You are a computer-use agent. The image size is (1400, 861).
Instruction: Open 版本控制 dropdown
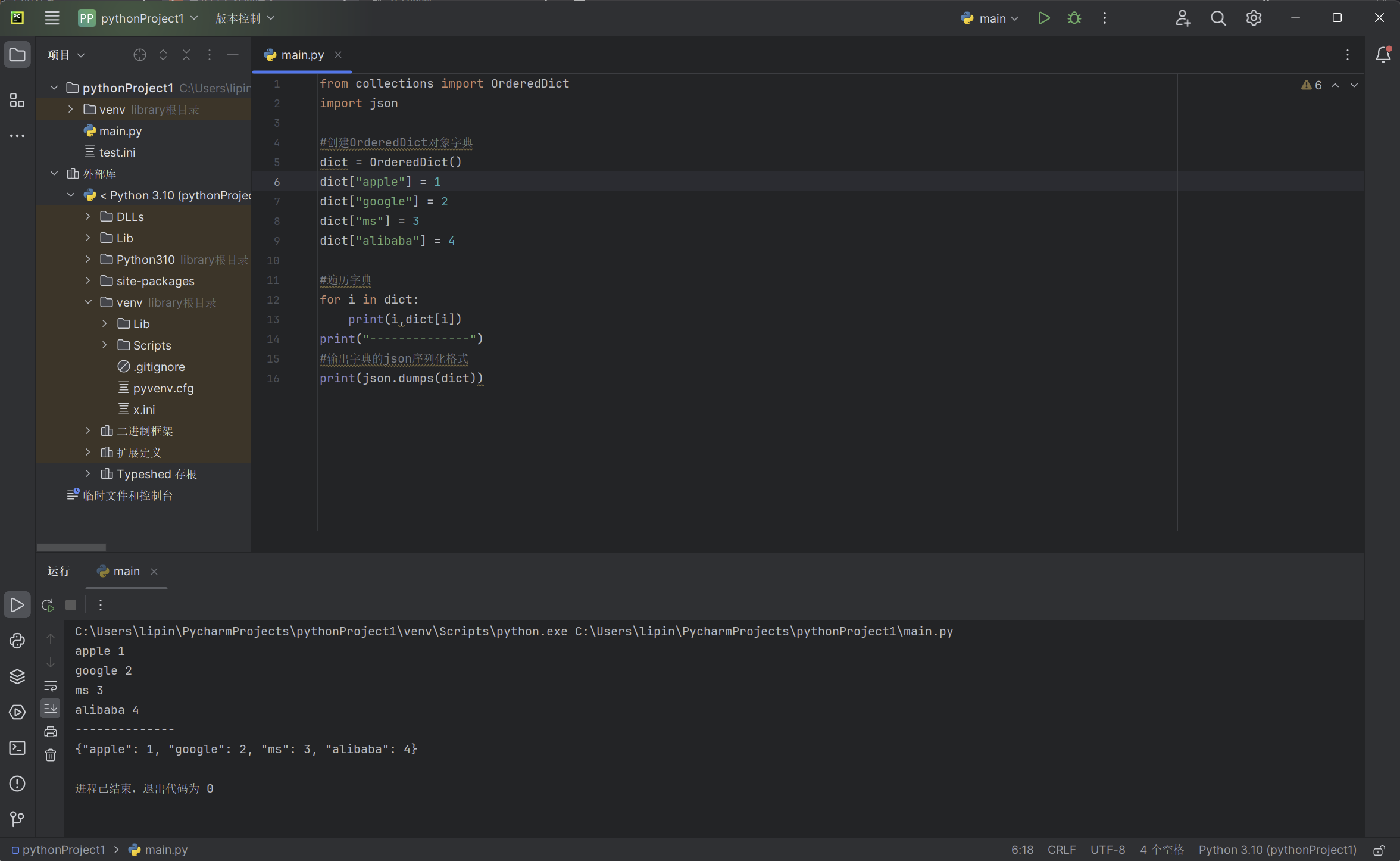[x=245, y=18]
